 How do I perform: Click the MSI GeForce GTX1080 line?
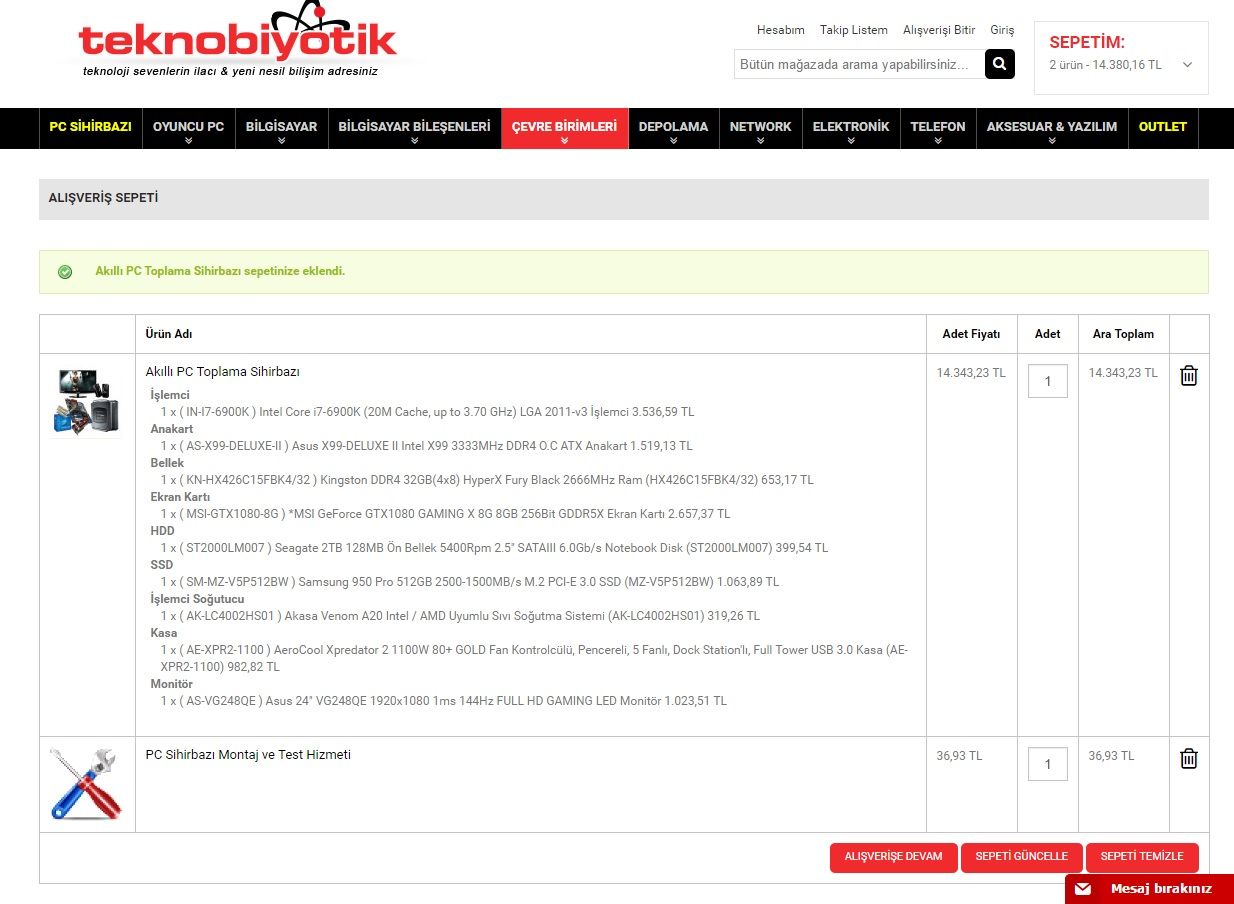445,514
